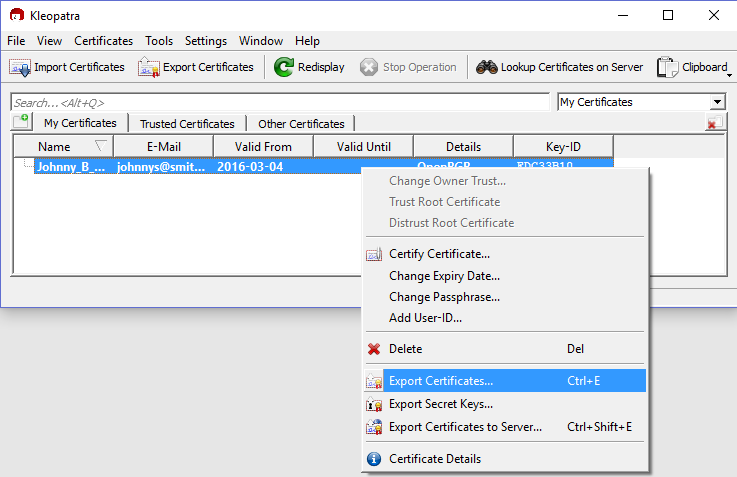Open the My Certificates filter dropdown
The width and height of the screenshot is (737, 477).
[x=642, y=102]
